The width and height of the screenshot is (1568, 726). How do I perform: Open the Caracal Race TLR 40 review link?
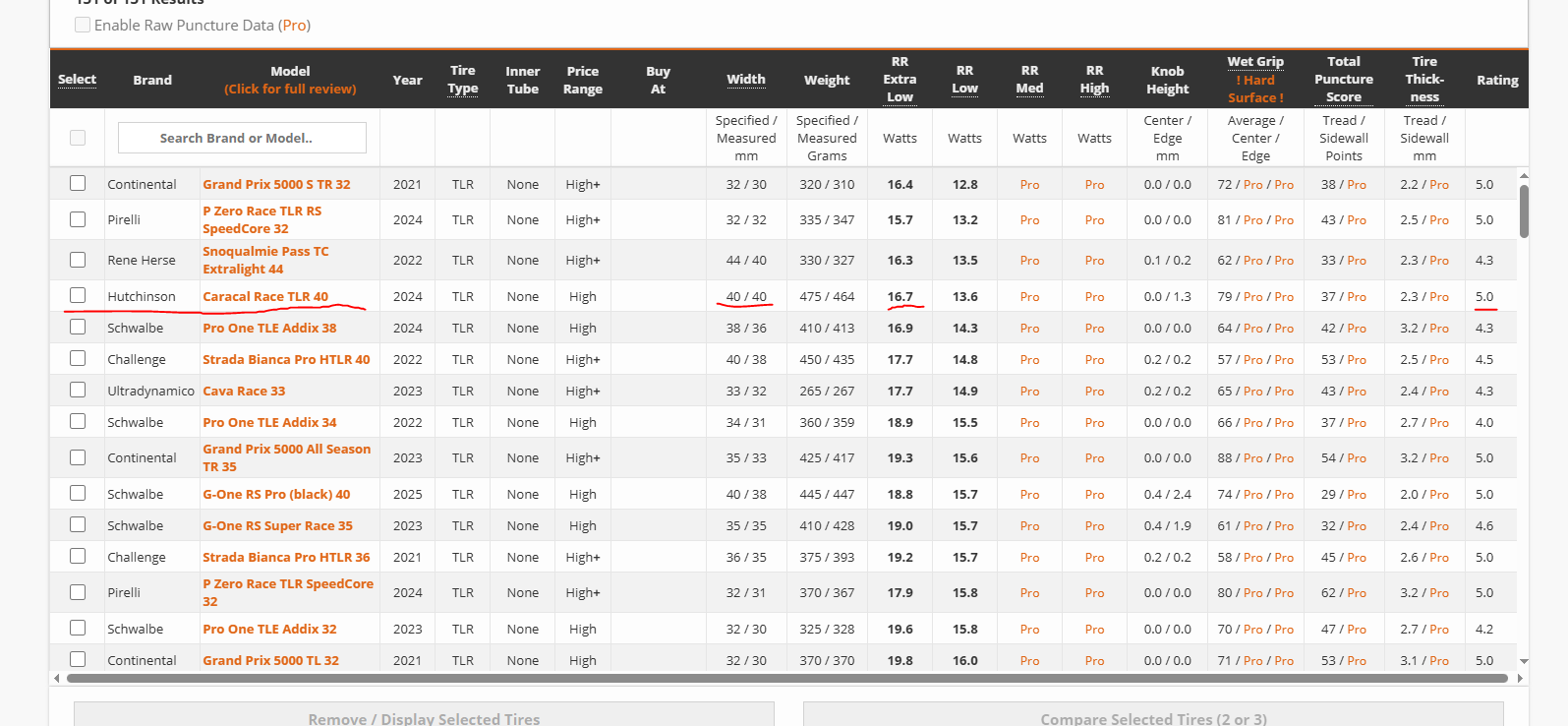pyautogui.click(x=265, y=296)
